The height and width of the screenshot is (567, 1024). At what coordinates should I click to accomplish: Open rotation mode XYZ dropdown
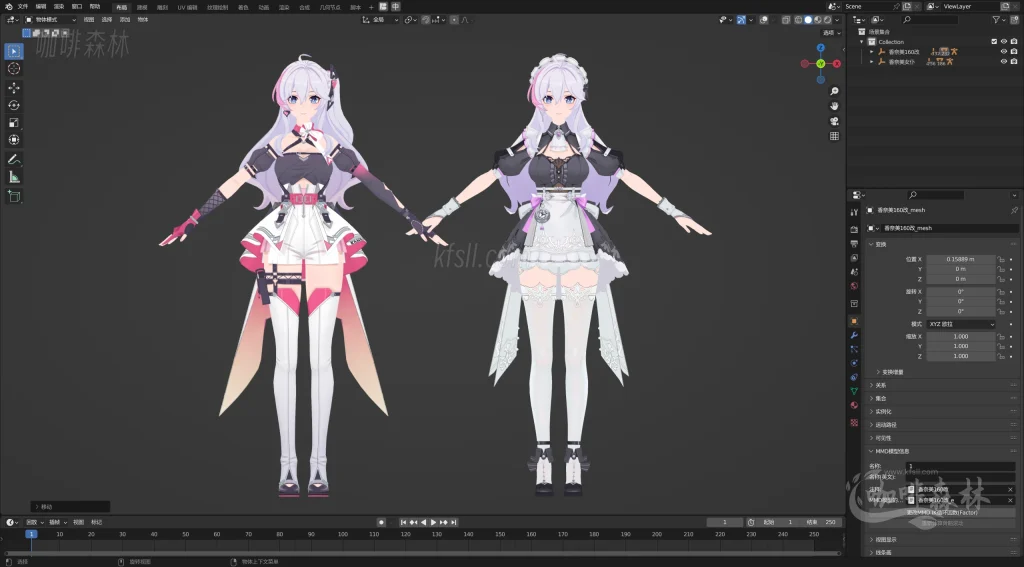tap(961, 324)
